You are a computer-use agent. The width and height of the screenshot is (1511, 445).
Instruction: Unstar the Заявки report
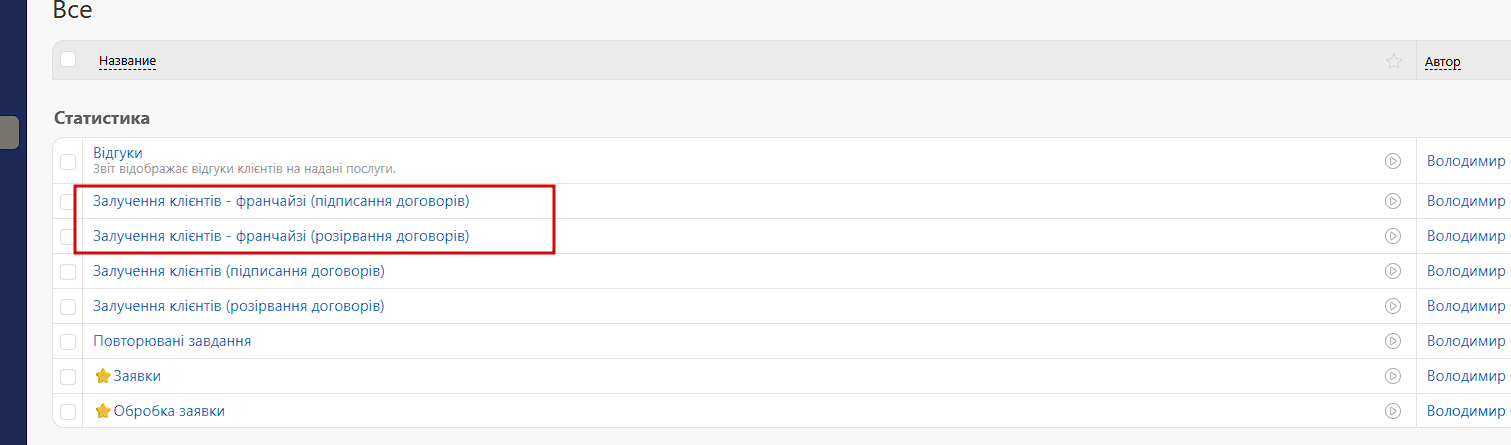pos(102,376)
